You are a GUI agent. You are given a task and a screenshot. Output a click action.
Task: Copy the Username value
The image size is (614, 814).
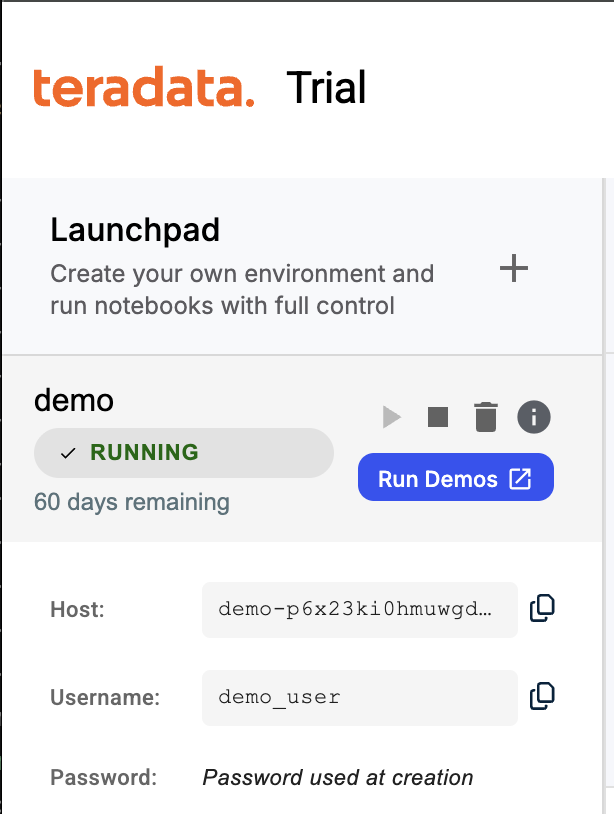(x=542, y=696)
